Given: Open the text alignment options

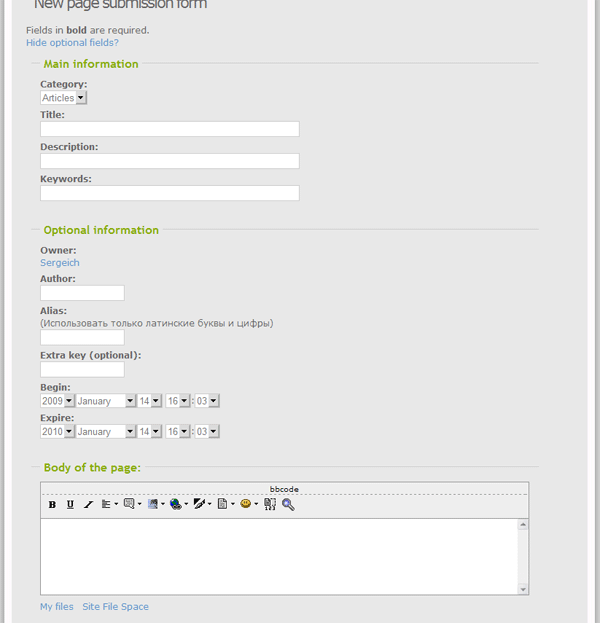Looking at the screenshot, I should (x=108, y=505).
